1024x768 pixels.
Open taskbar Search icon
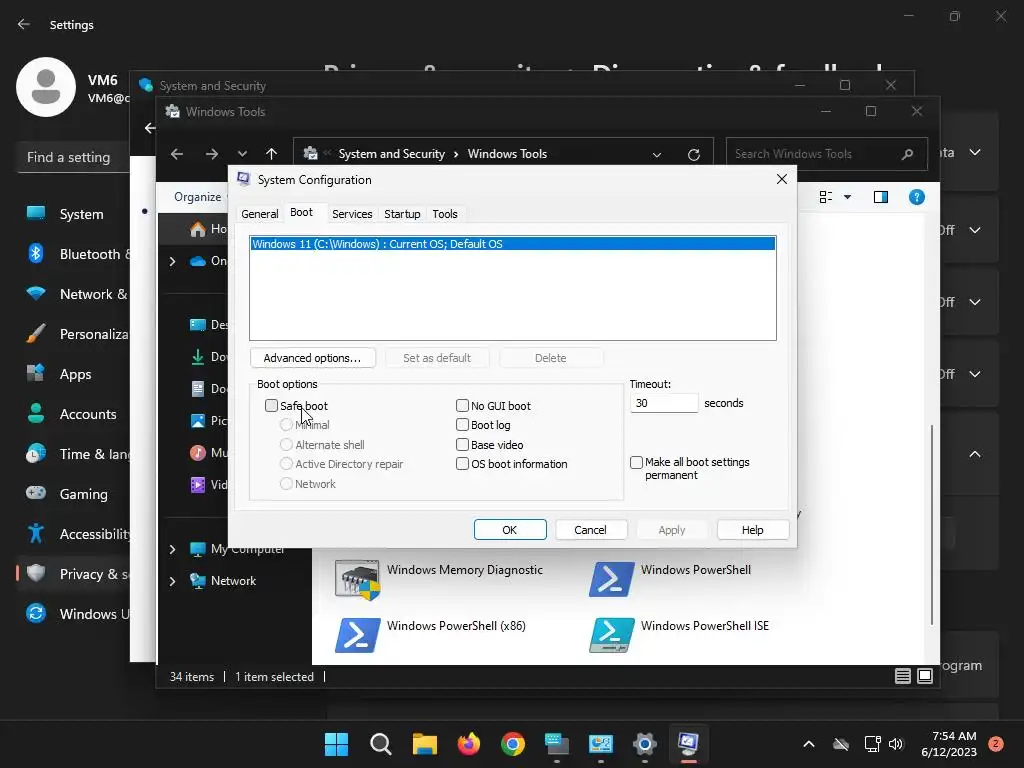[x=380, y=744]
